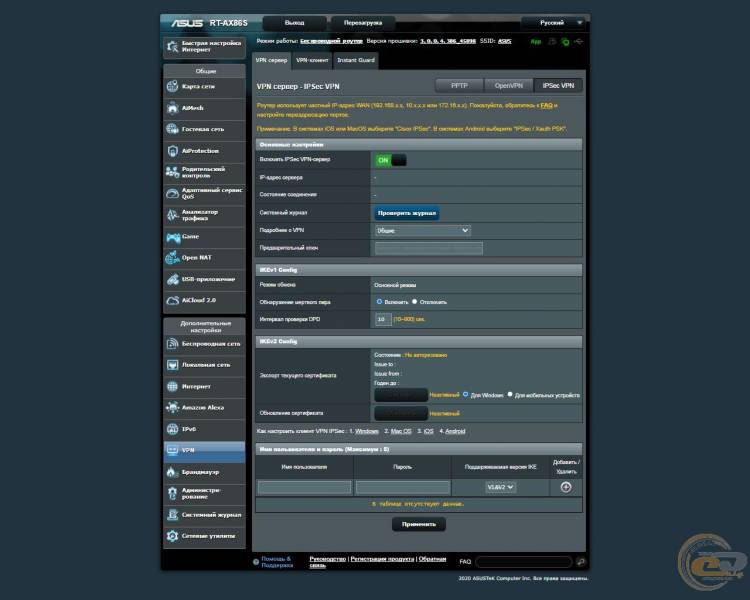Select Disable (Отключить) dead peer detection
Screen dimensions: 750x600
(x=415, y=302)
